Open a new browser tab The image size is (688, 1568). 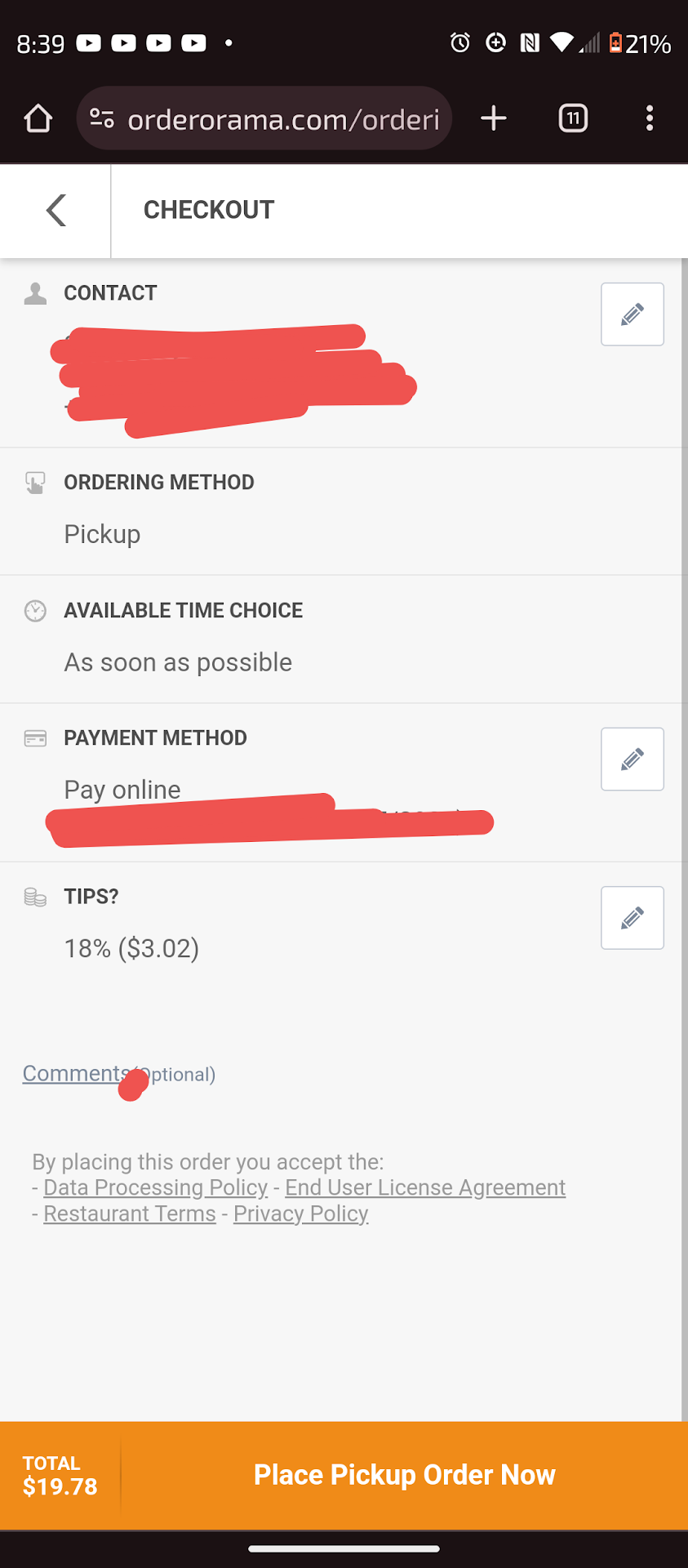[494, 118]
